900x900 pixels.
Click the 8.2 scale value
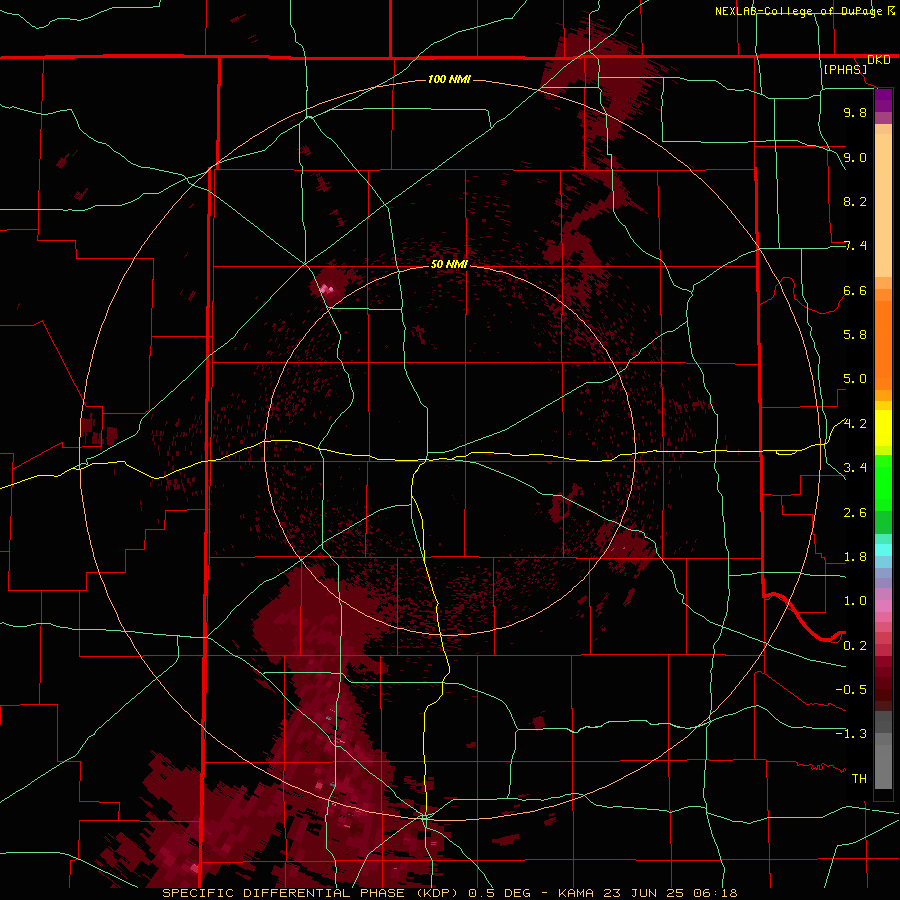coord(855,201)
